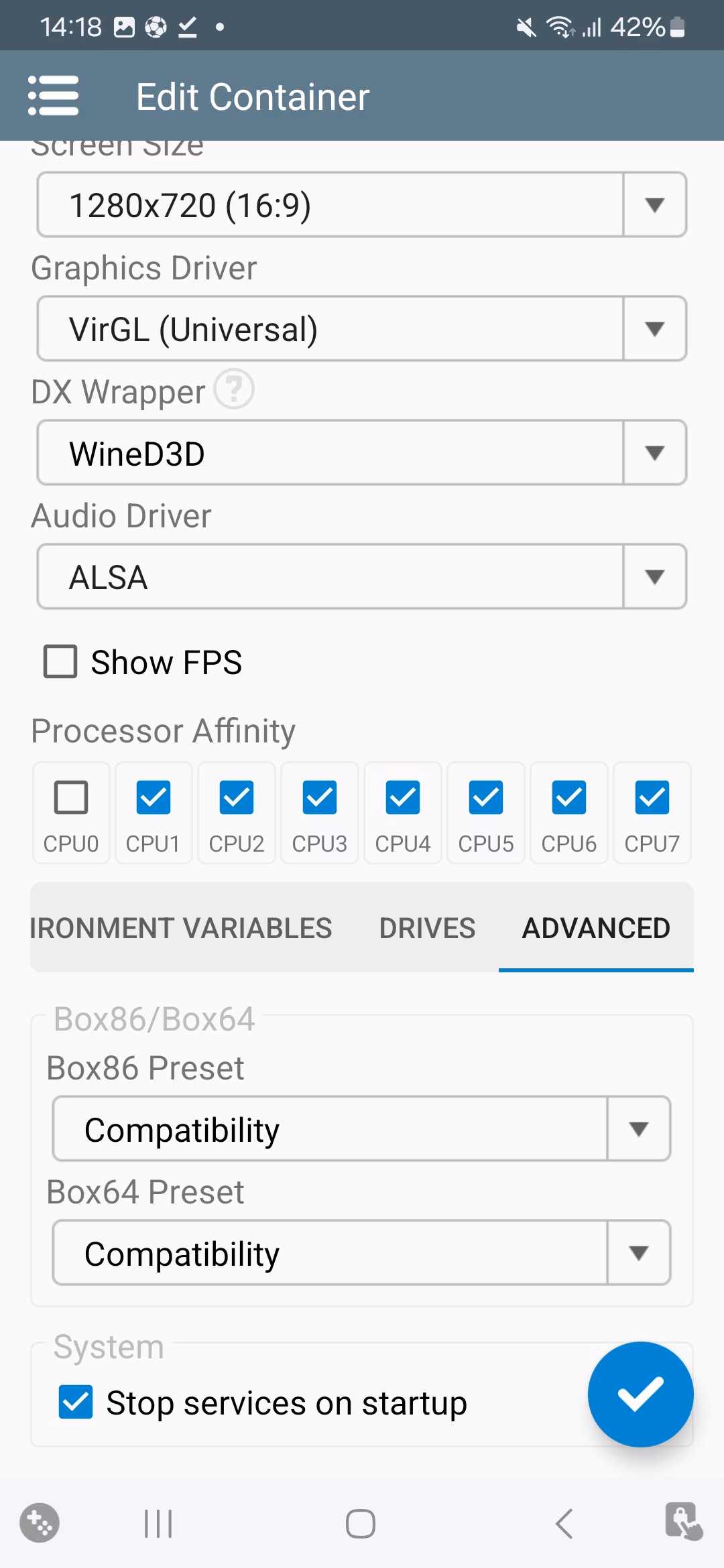Switch to the Environment Variables tab
724x1568 pixels.
pos(181,928)
